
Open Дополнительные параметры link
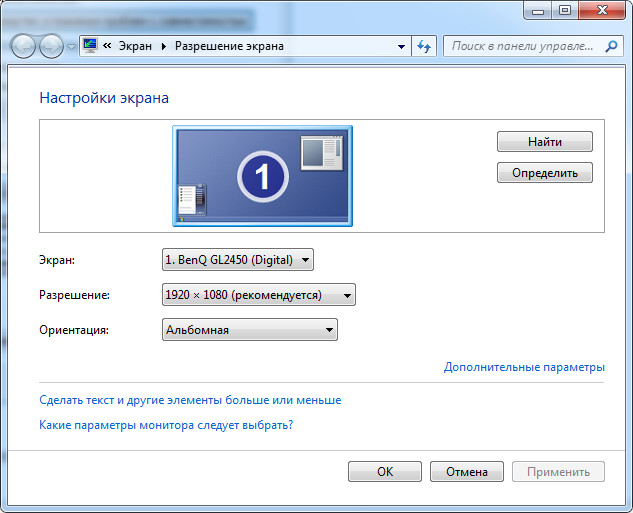[524, 367]
